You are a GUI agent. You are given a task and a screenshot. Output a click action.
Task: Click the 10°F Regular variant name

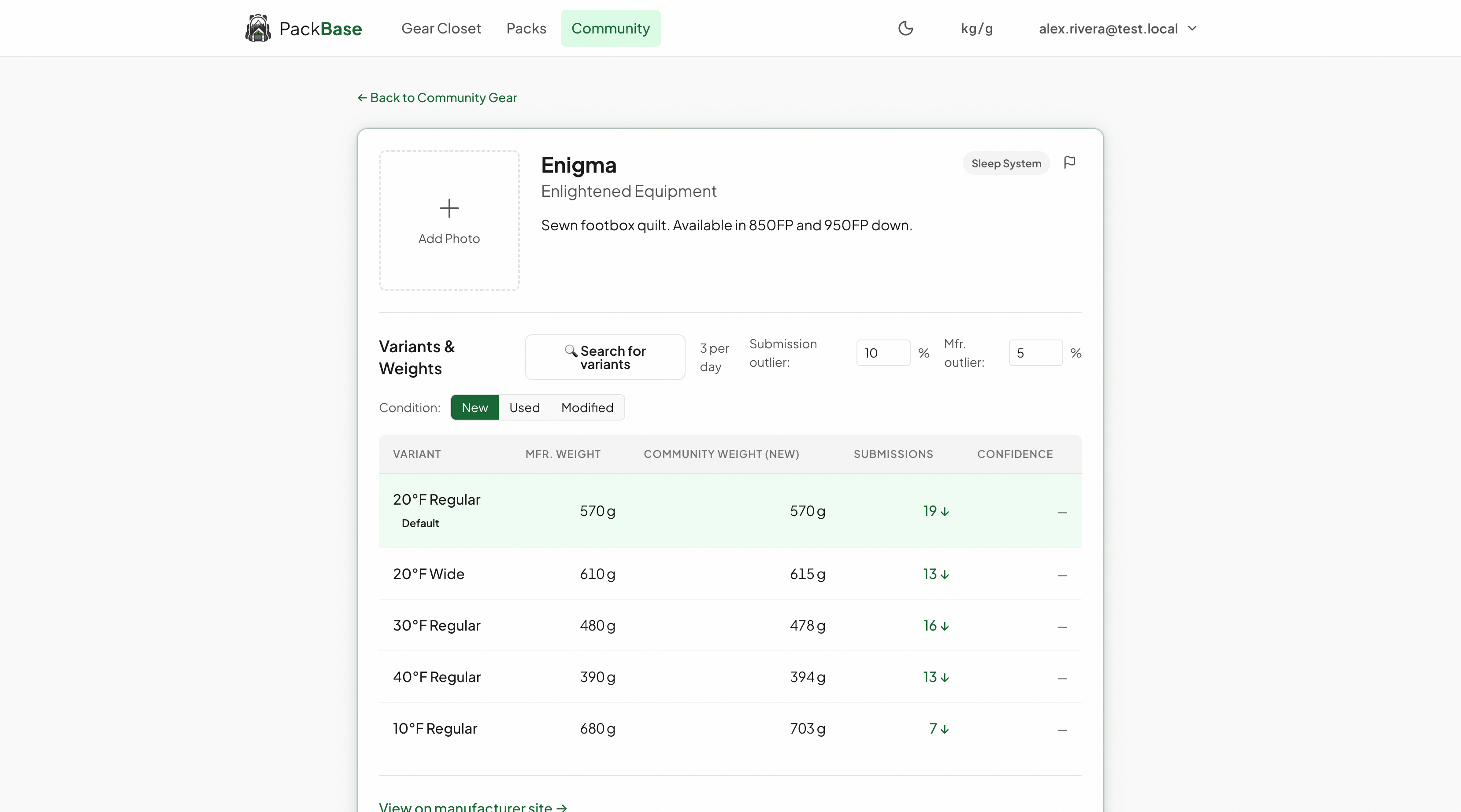(435, 729)
